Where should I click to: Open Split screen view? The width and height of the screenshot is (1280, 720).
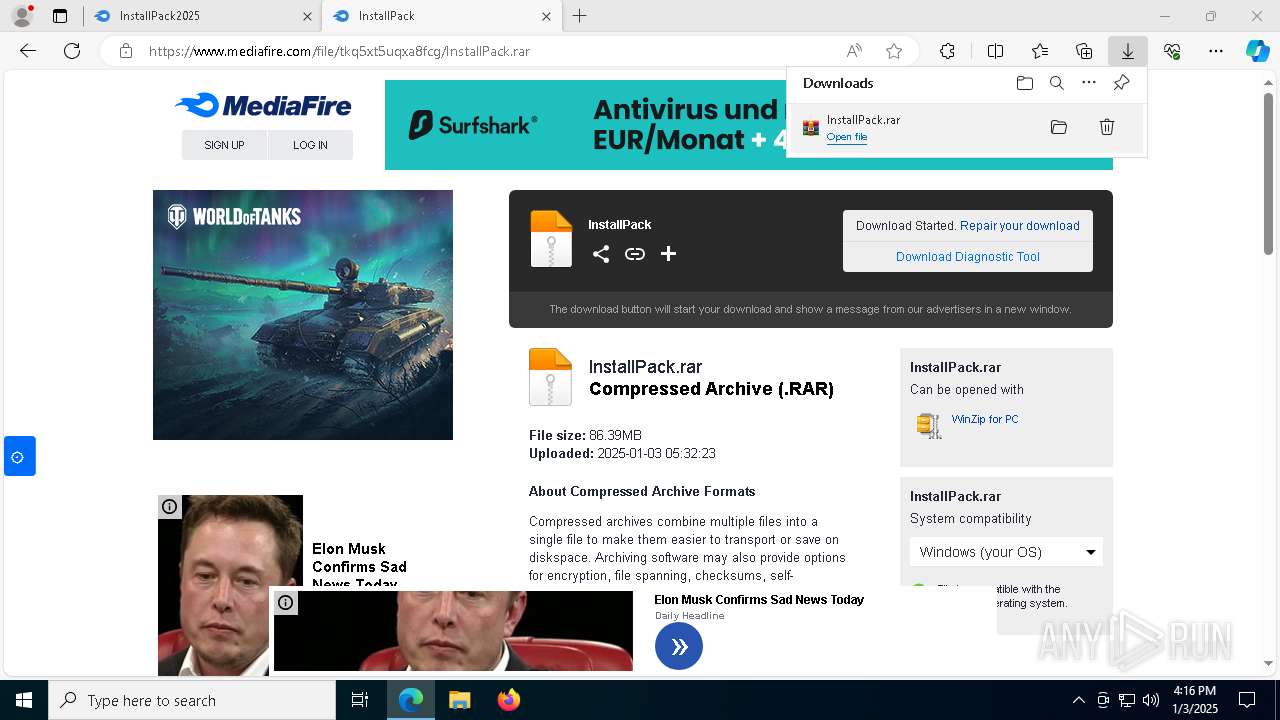pyautogui.click(x=995, y=51)
